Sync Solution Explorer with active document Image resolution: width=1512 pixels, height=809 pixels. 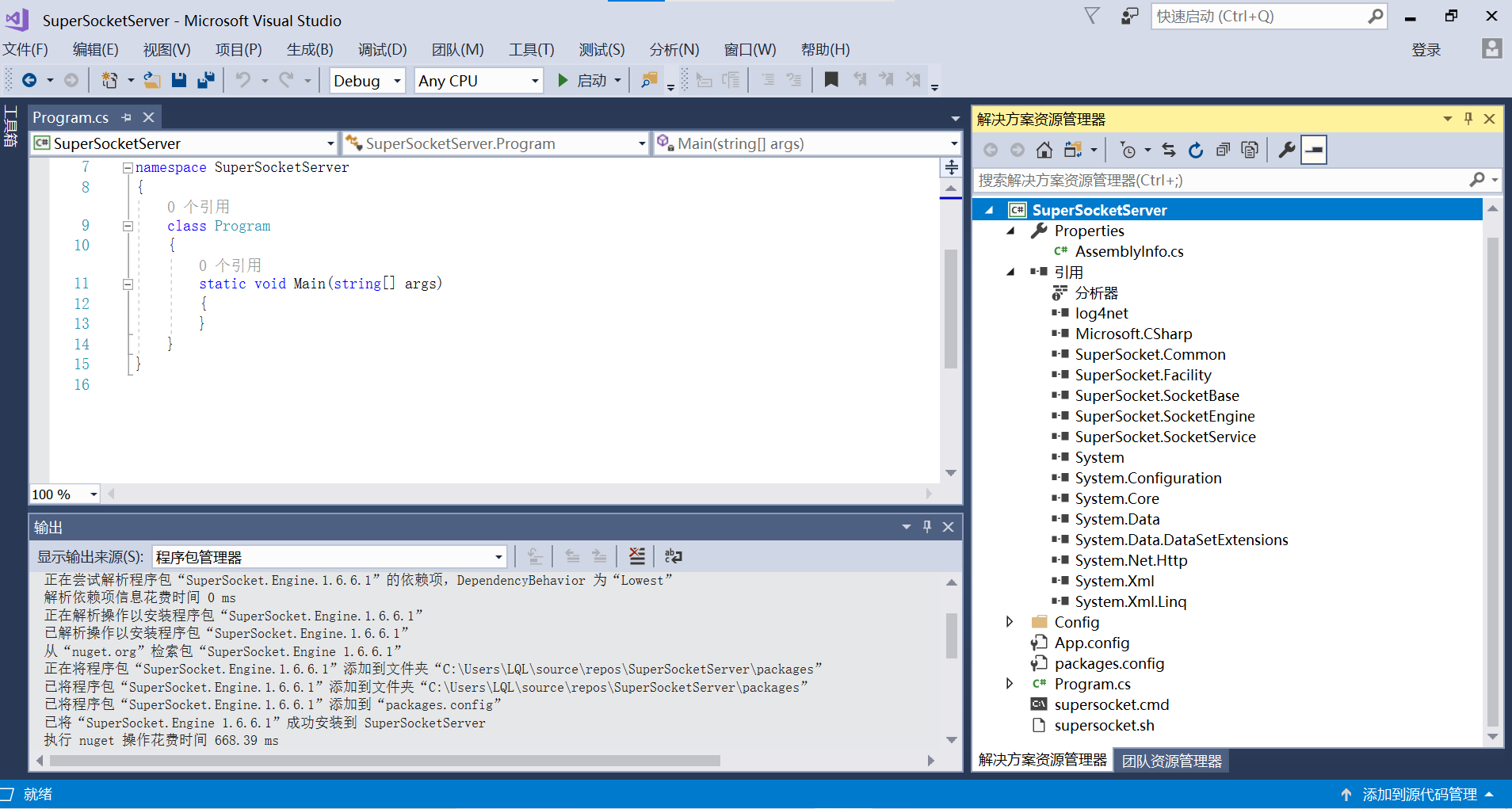(x=1170, y=149)
